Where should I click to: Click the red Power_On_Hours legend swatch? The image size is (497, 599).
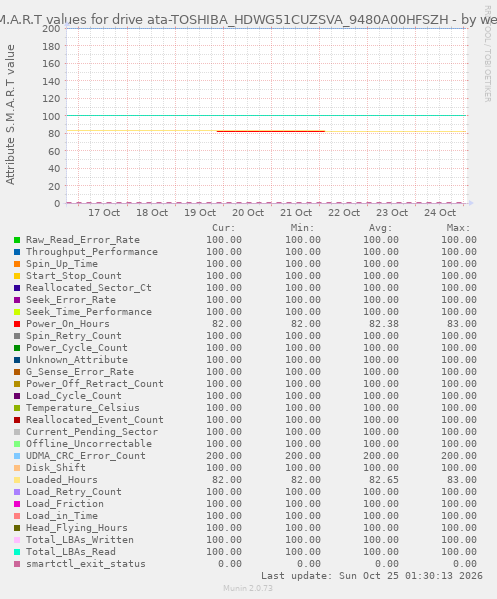point(17,324)
